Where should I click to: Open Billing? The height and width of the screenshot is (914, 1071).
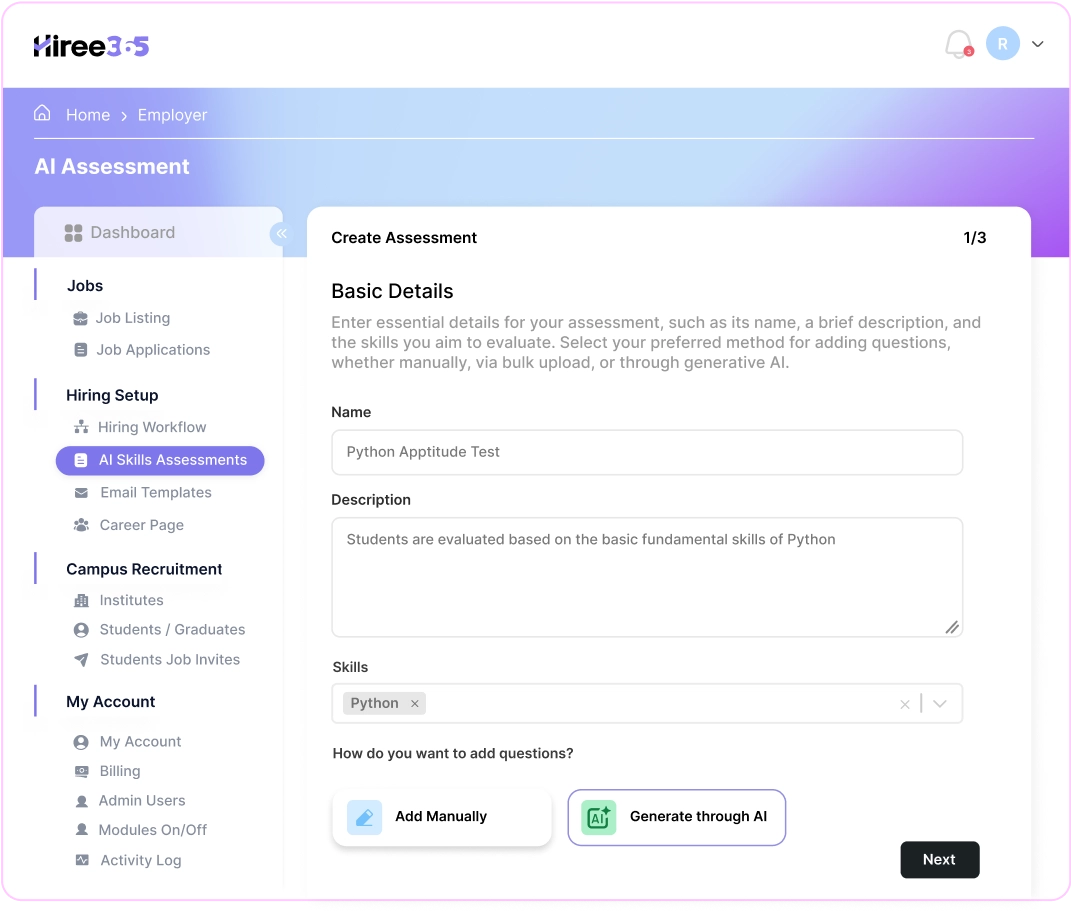120,771
